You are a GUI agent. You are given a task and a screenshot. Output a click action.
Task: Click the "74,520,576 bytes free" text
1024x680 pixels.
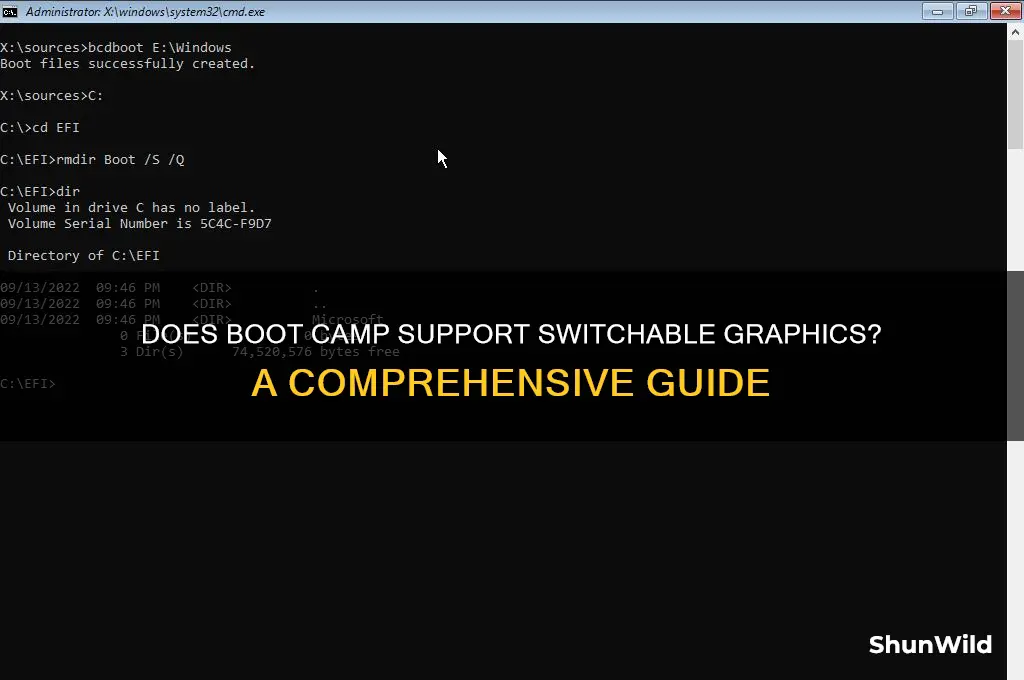click(315, 352)
